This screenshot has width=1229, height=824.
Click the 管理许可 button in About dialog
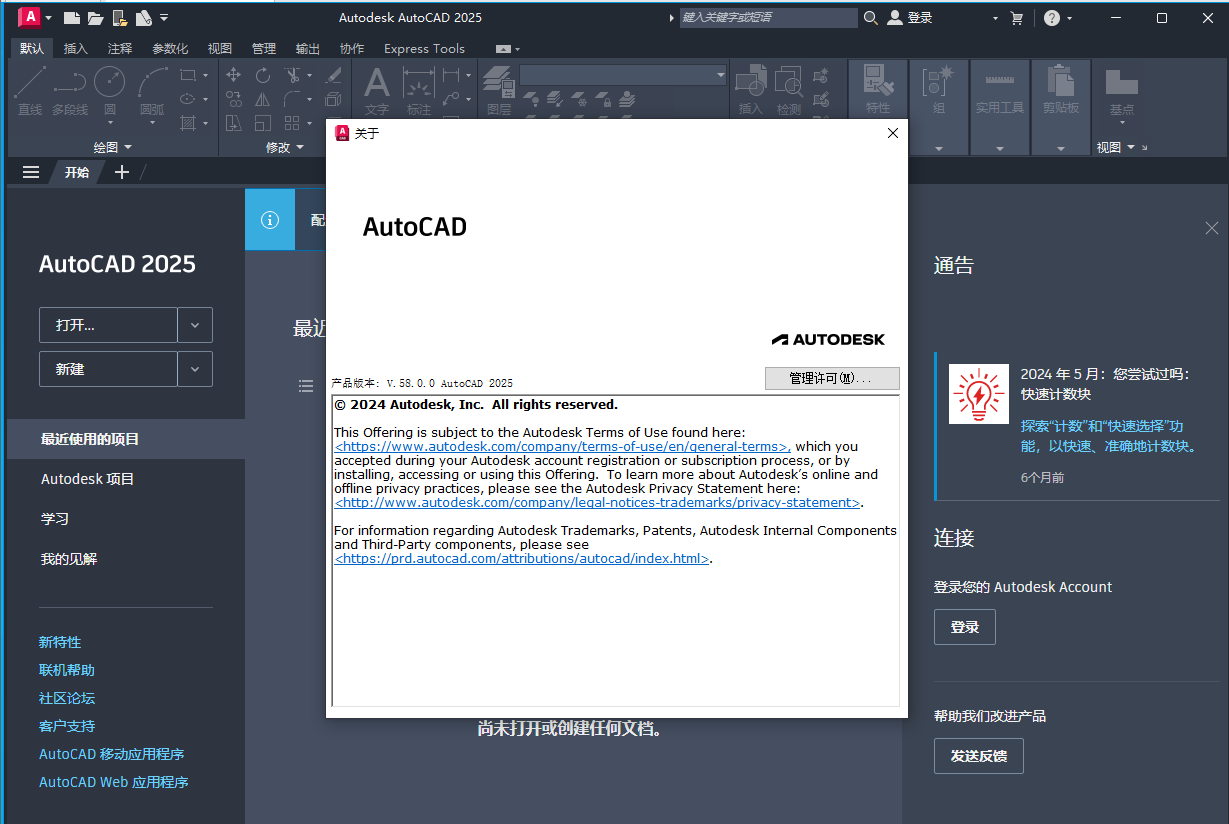832,379
